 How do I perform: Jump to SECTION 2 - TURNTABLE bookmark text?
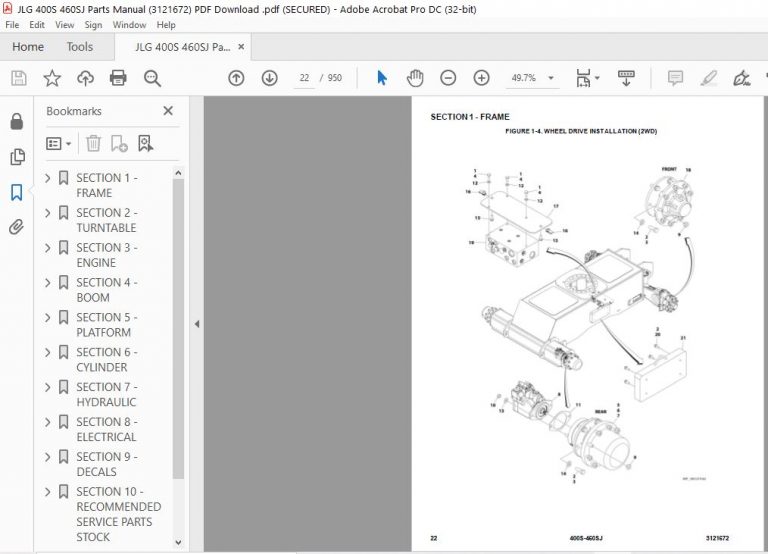106,220
